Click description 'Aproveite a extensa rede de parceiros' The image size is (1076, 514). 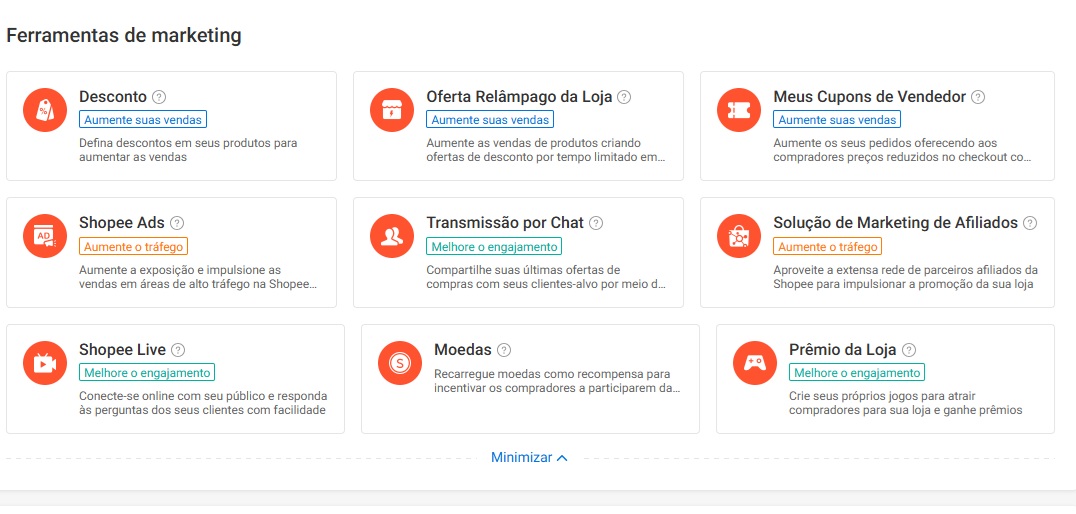906,277
